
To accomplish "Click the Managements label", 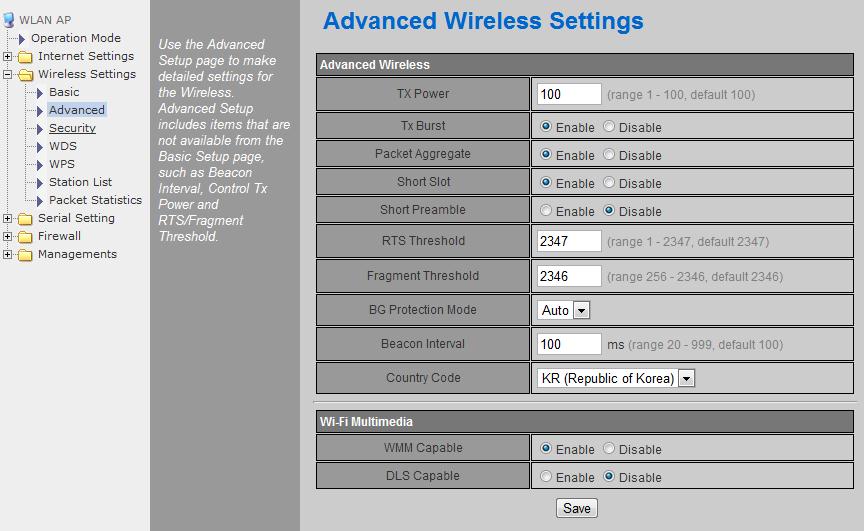I will (x=77, y=254).
